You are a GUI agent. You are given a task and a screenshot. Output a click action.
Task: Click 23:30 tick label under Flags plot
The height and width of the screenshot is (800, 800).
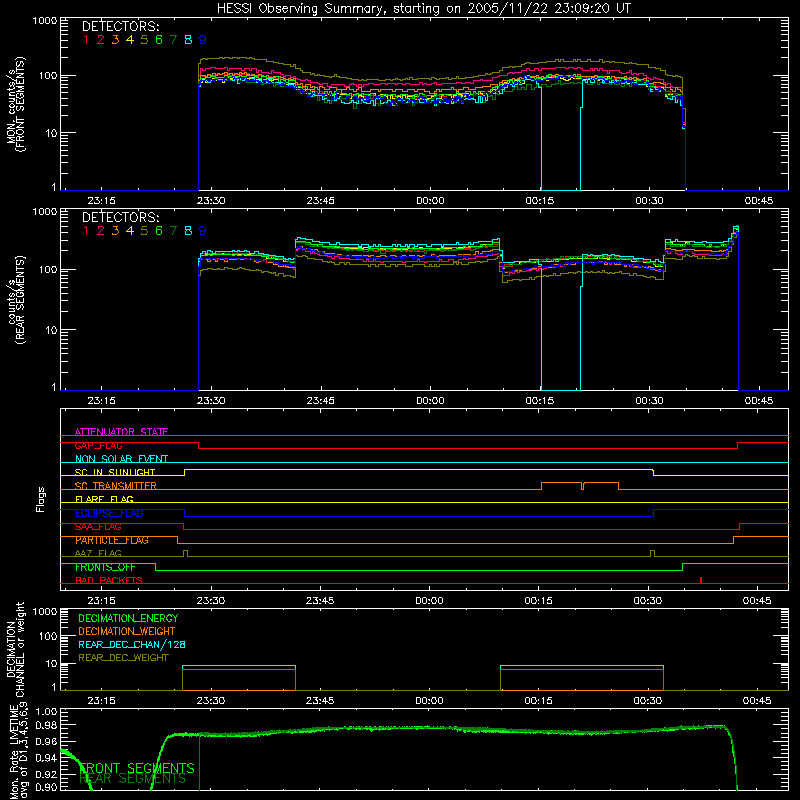pyautogui.click(x=211, y=601)
